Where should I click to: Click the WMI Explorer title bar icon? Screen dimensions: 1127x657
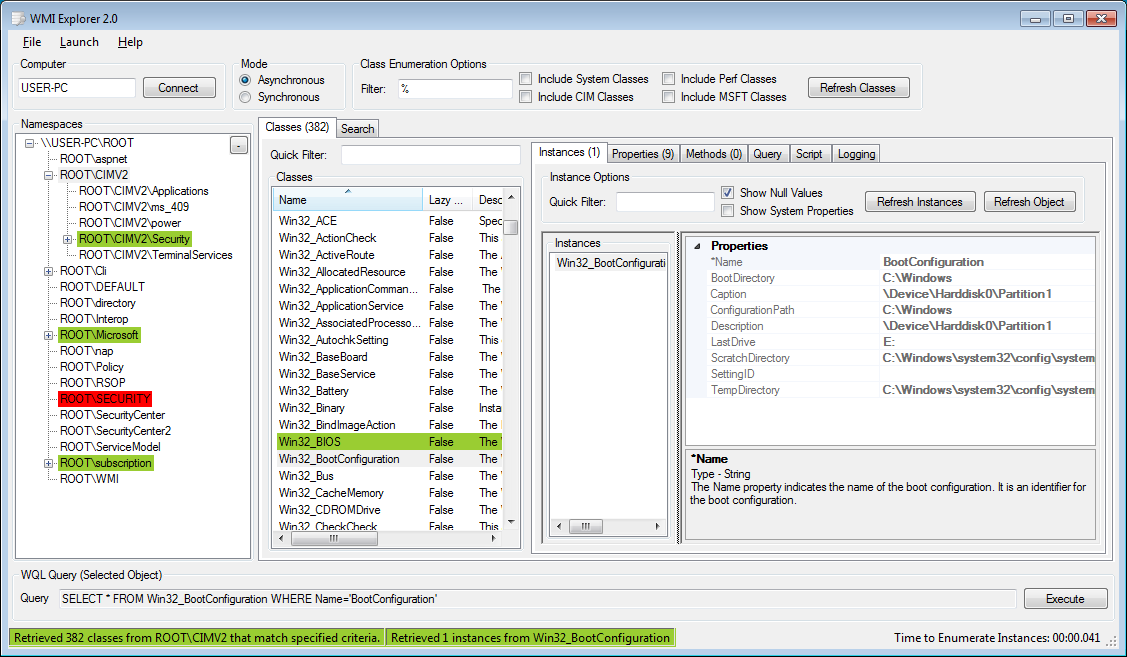pyautogui.click(x=18, y=18)
